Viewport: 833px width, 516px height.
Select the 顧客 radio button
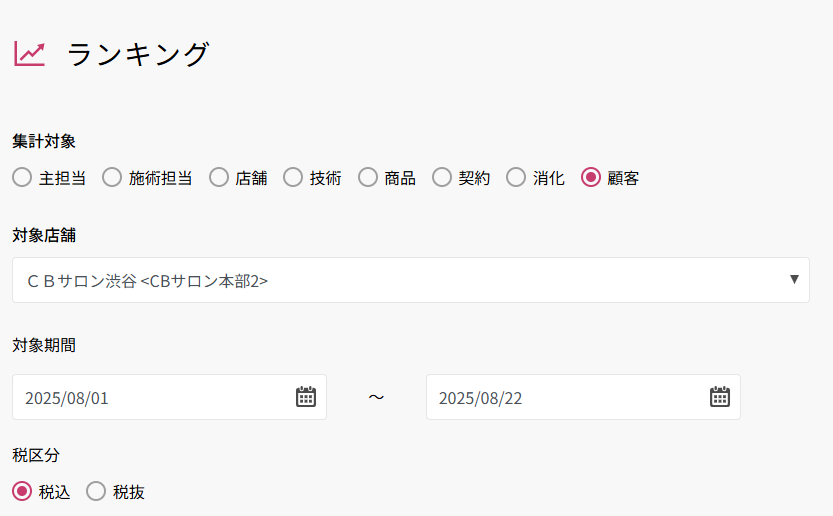591,178
